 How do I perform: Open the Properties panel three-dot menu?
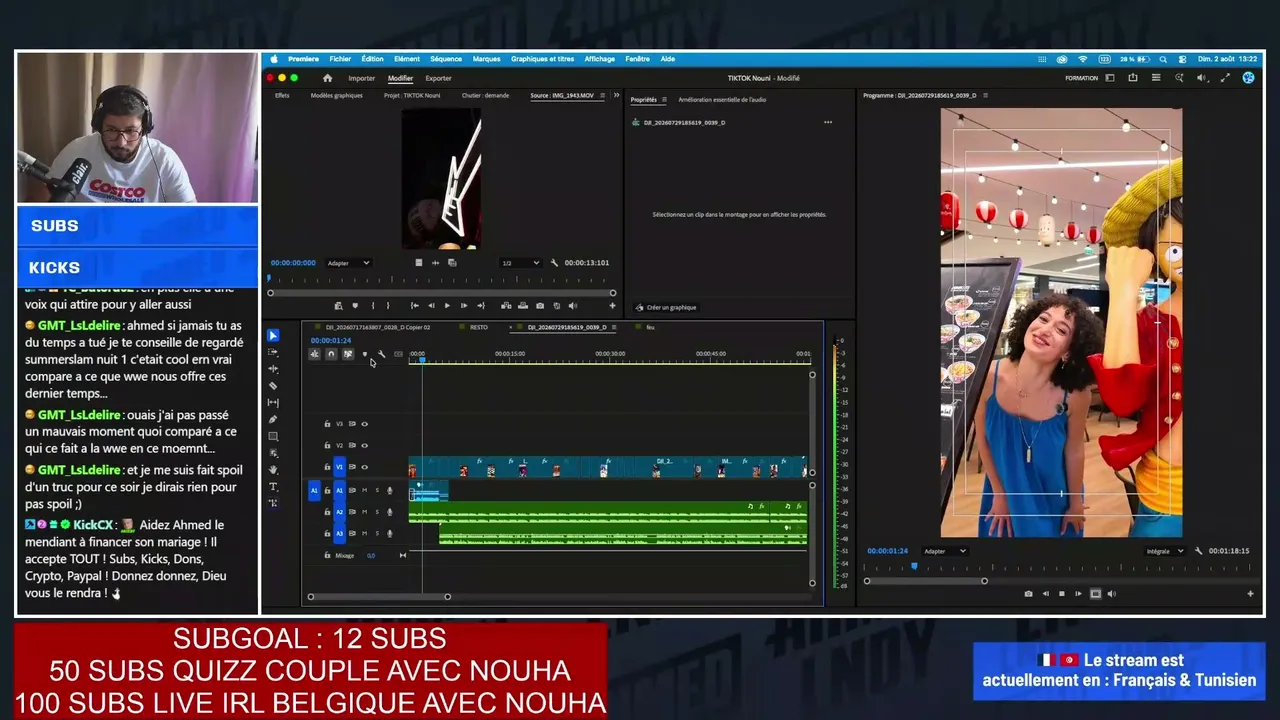click(x=828, y=122)
